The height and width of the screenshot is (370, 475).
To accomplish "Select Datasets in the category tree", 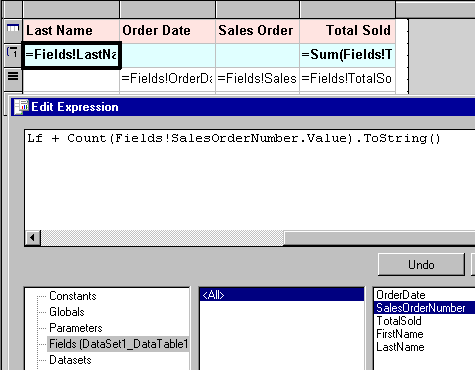I will point(70,360).
